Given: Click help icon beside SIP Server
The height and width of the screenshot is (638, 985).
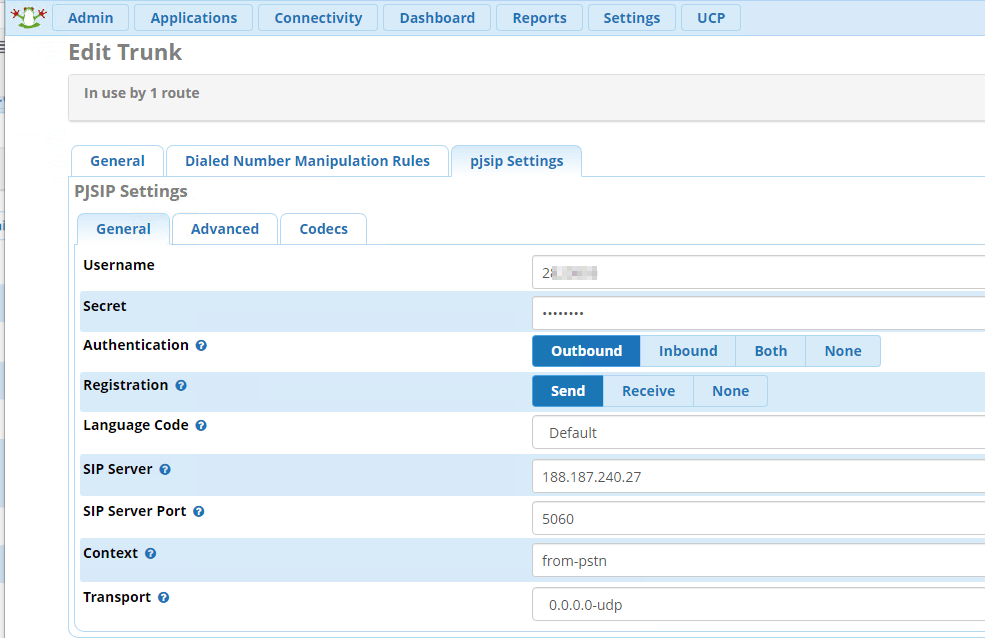Looking at the screenshot, I should click(165, 470).
